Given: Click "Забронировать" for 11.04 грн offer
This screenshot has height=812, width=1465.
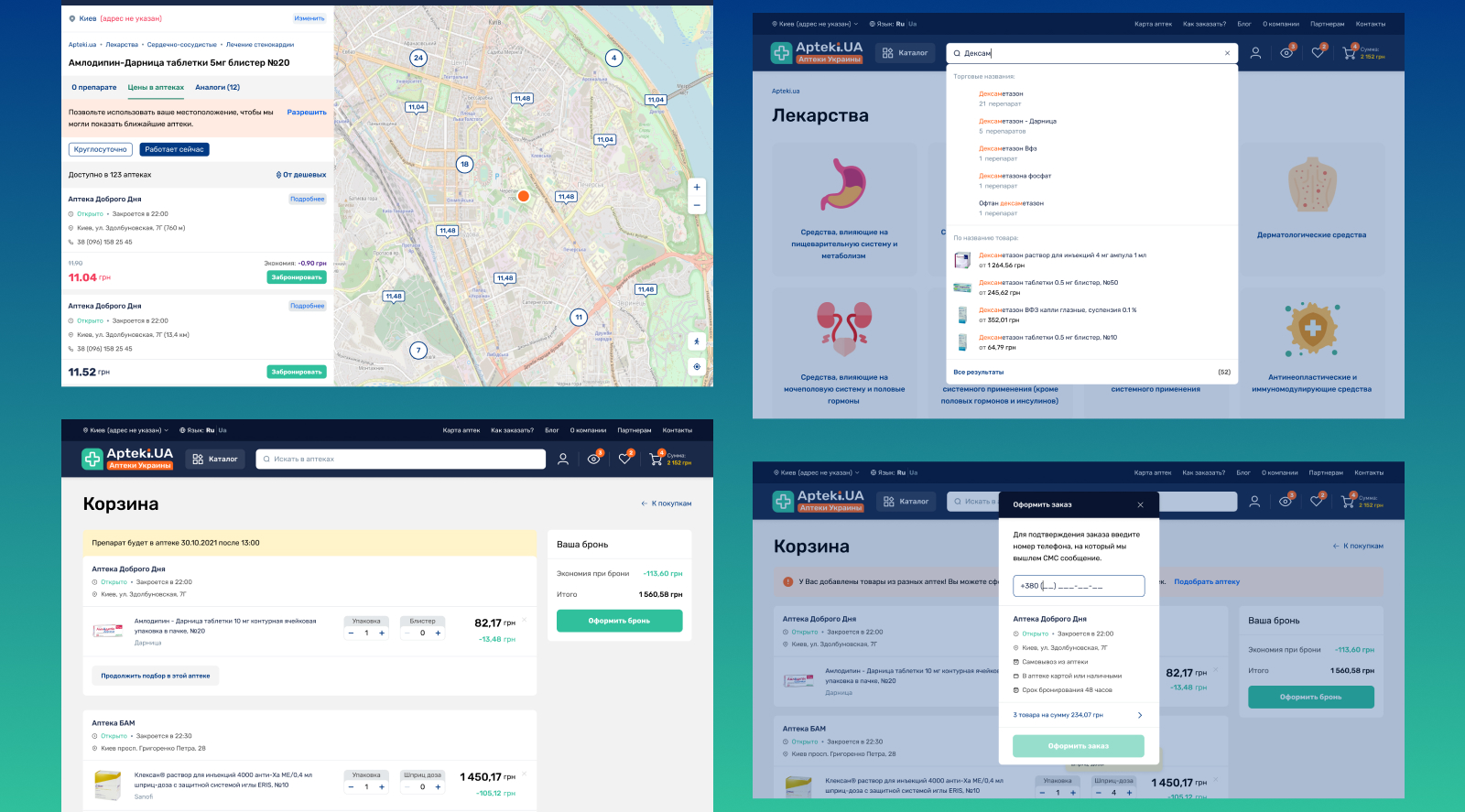Looking at the screenshot, I should [297, 277].
